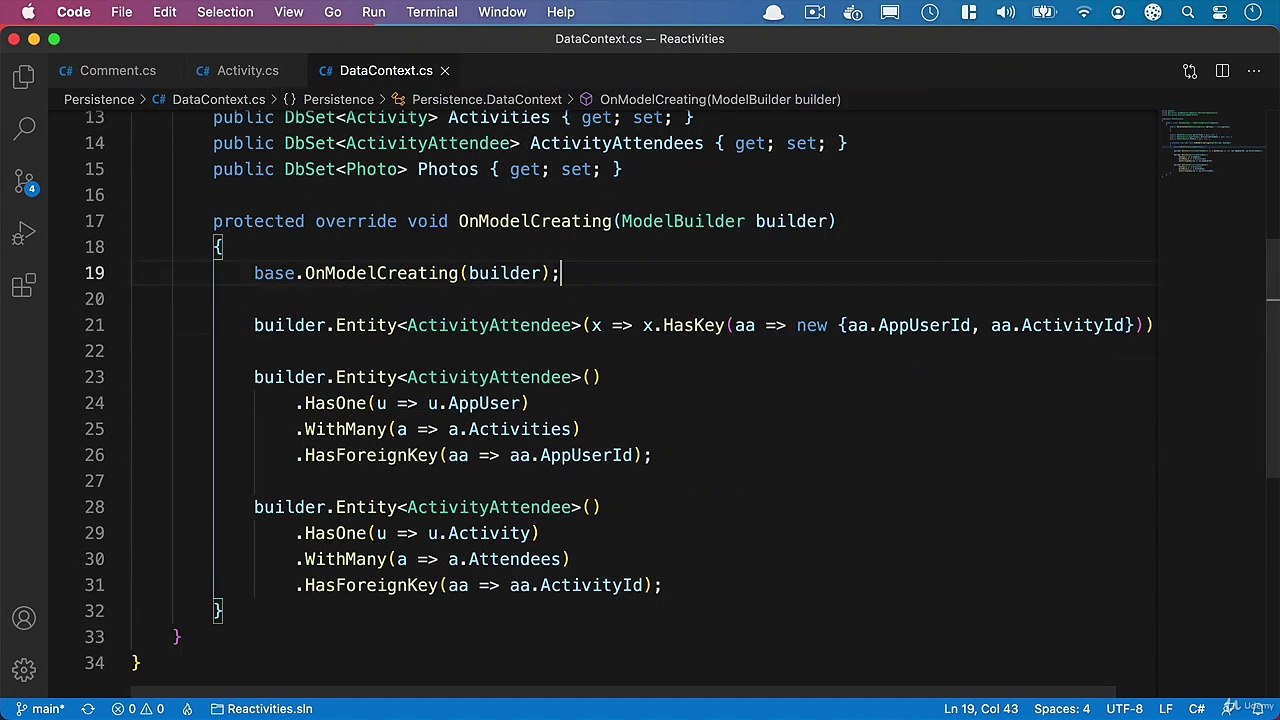
Task: Click the flame icon in the status bar
Action: [187, 709]
